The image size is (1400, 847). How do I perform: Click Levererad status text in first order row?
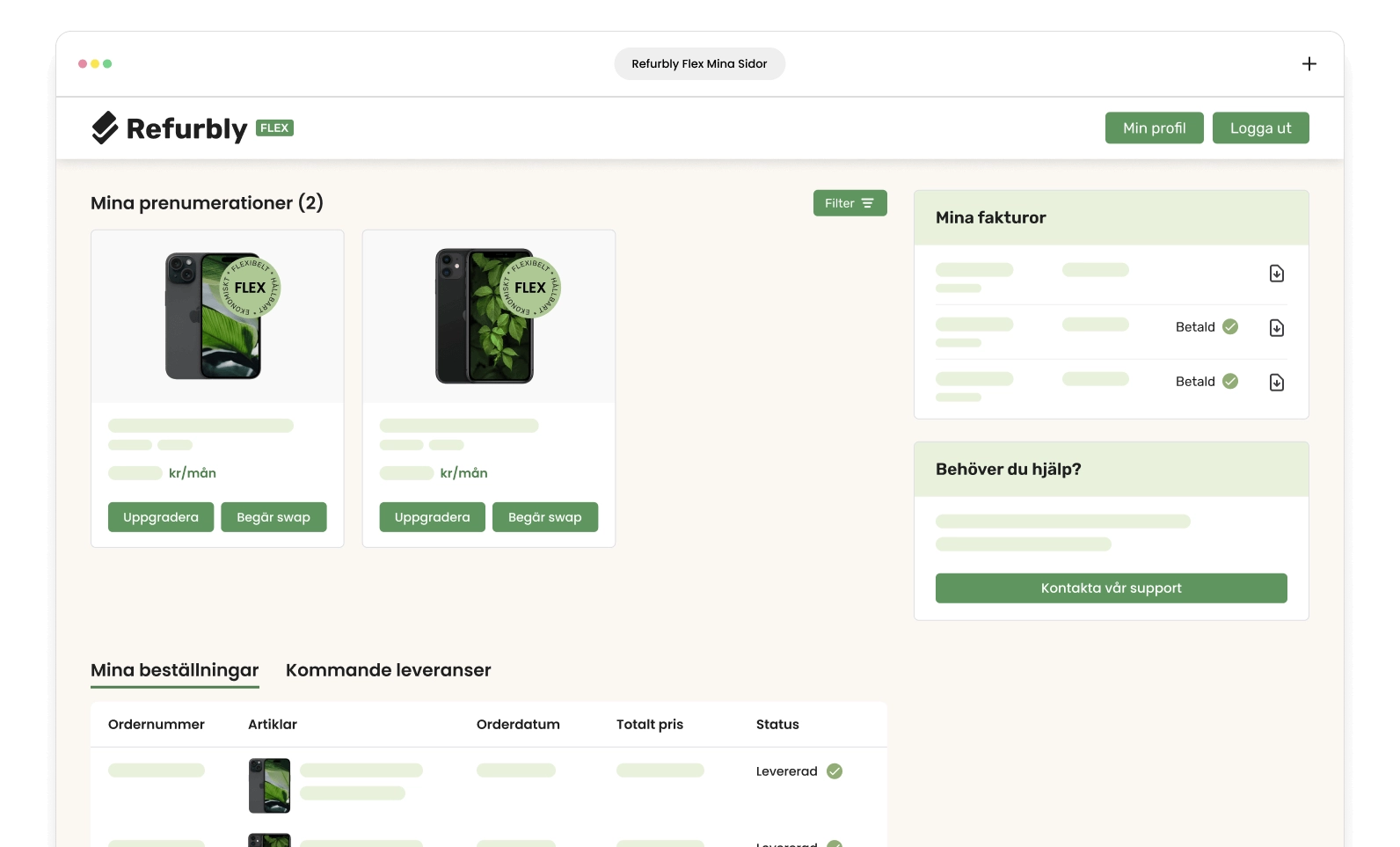pyautogui.click(x=787, y=771)
